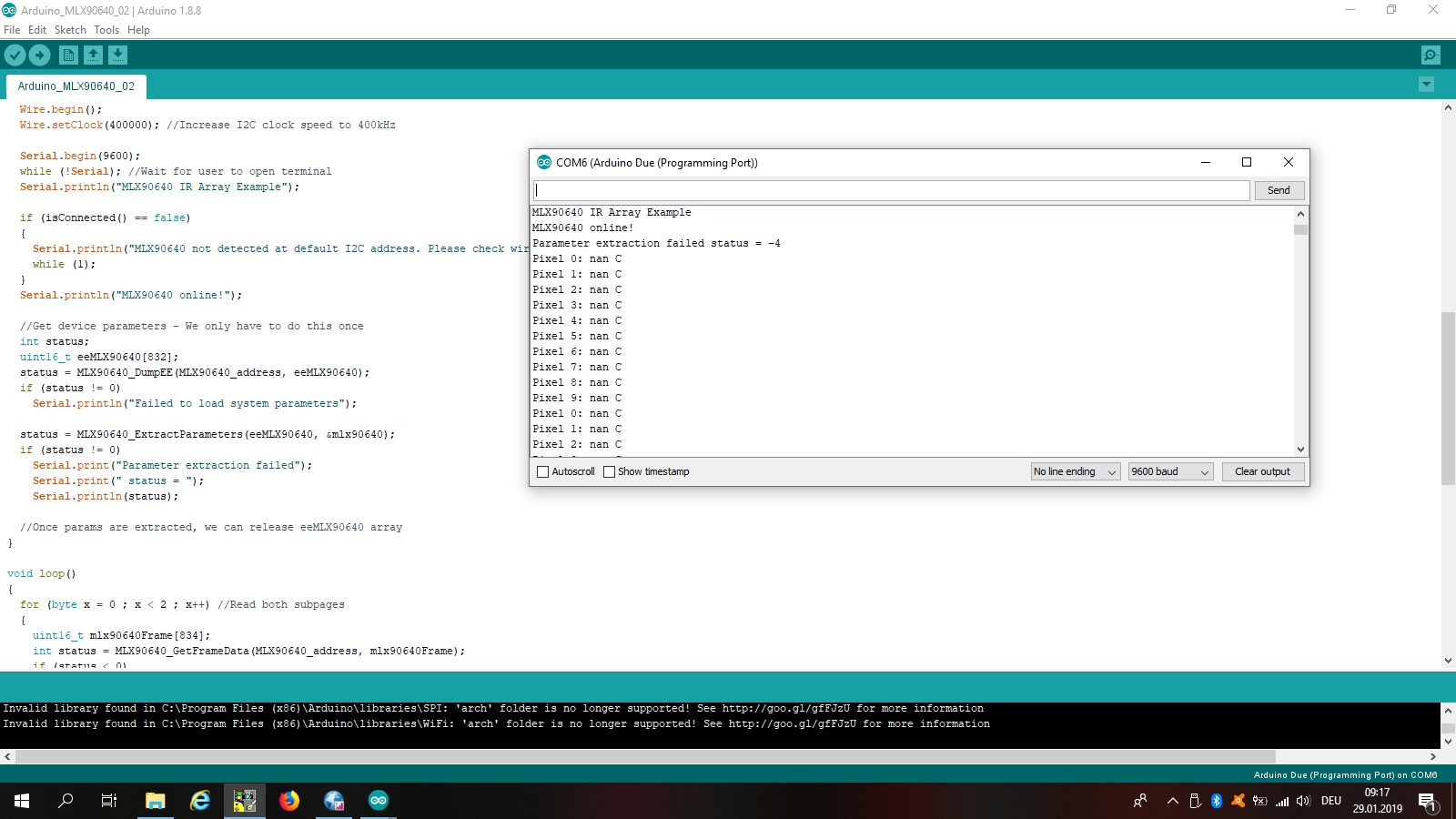Click the Clear output button
Viewport: 1456px width, 819px height.
[1262, 471]
